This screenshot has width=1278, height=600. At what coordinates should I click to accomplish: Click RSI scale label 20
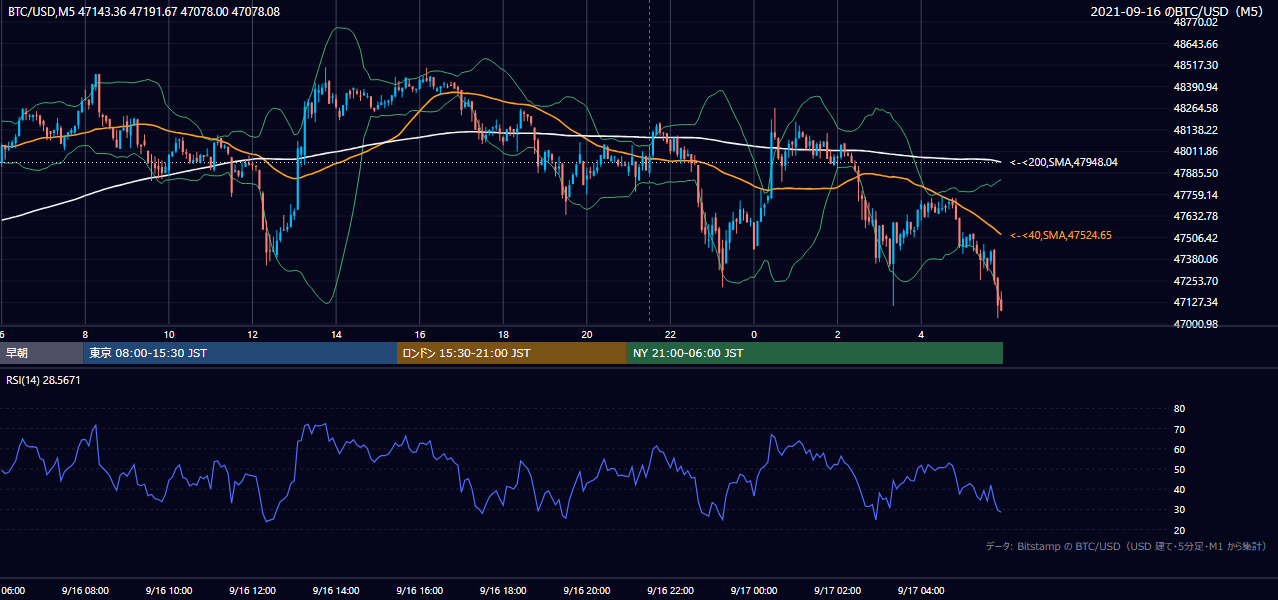coord(1179,530)
